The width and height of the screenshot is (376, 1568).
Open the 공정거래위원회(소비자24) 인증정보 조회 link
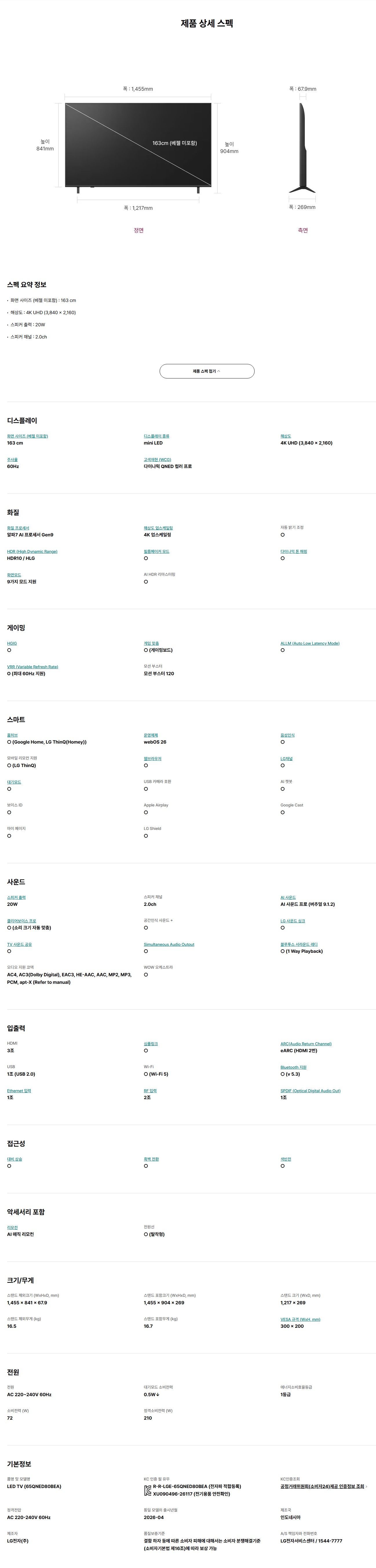pos(322,1486)
